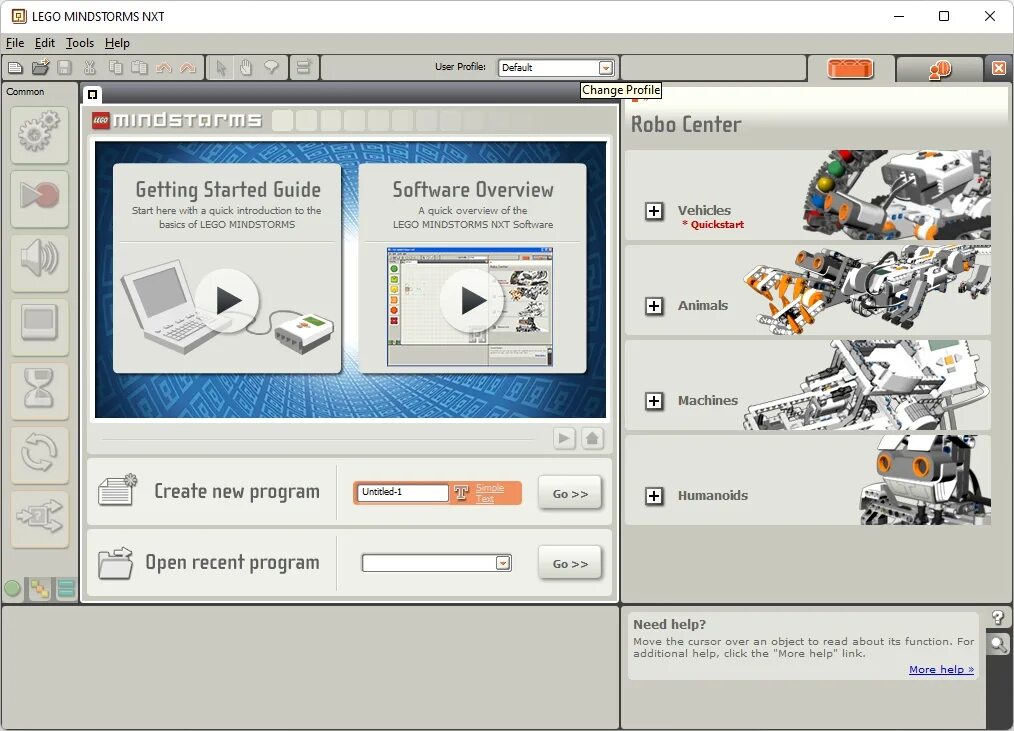
Task: Click the Untitled-1 program name field
Action: 402,492
